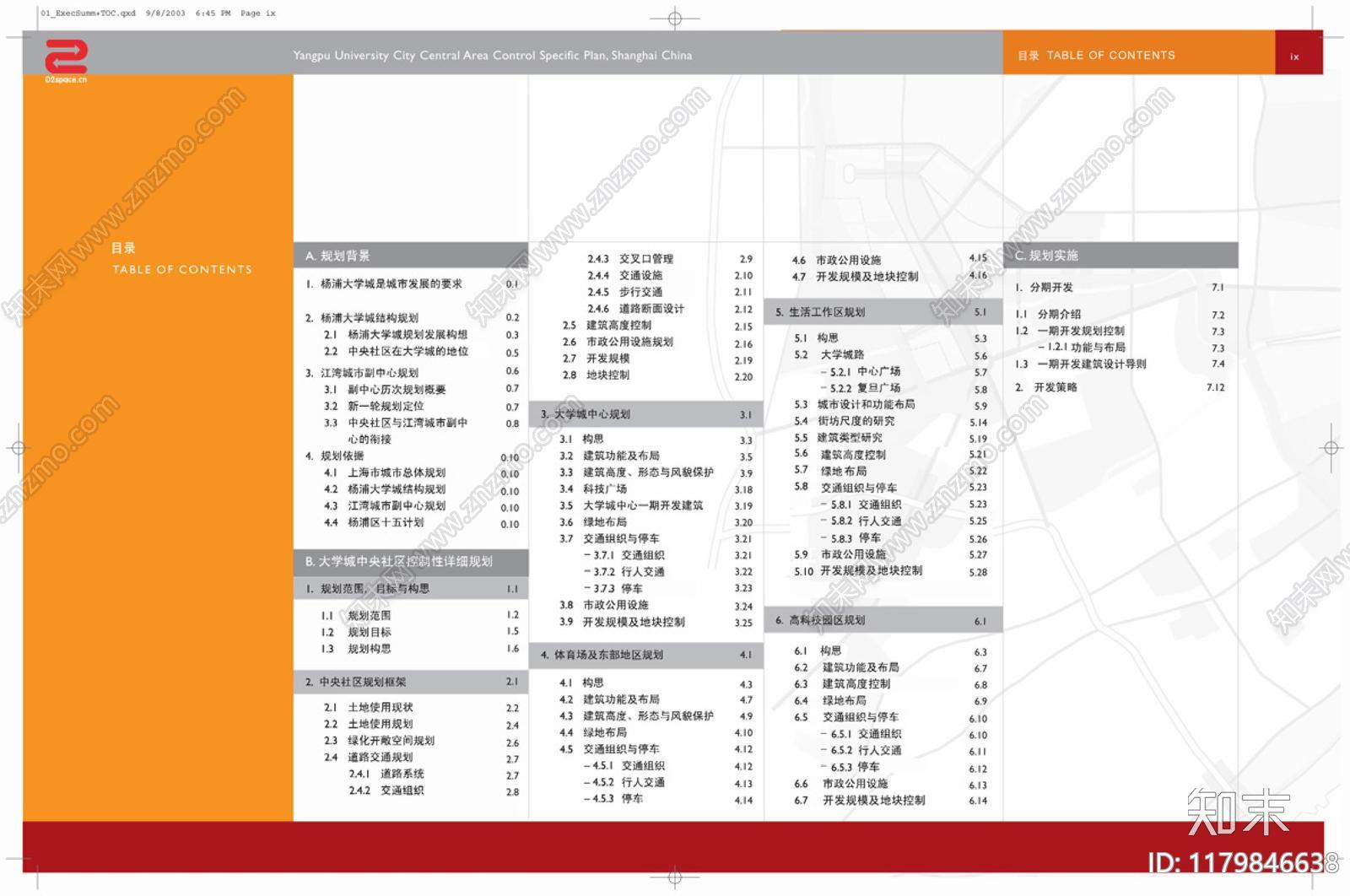Click the gray '2. 中央社区规划框架' heading
Viewport: 1350px width, 896px height.
tap(411, 682)
